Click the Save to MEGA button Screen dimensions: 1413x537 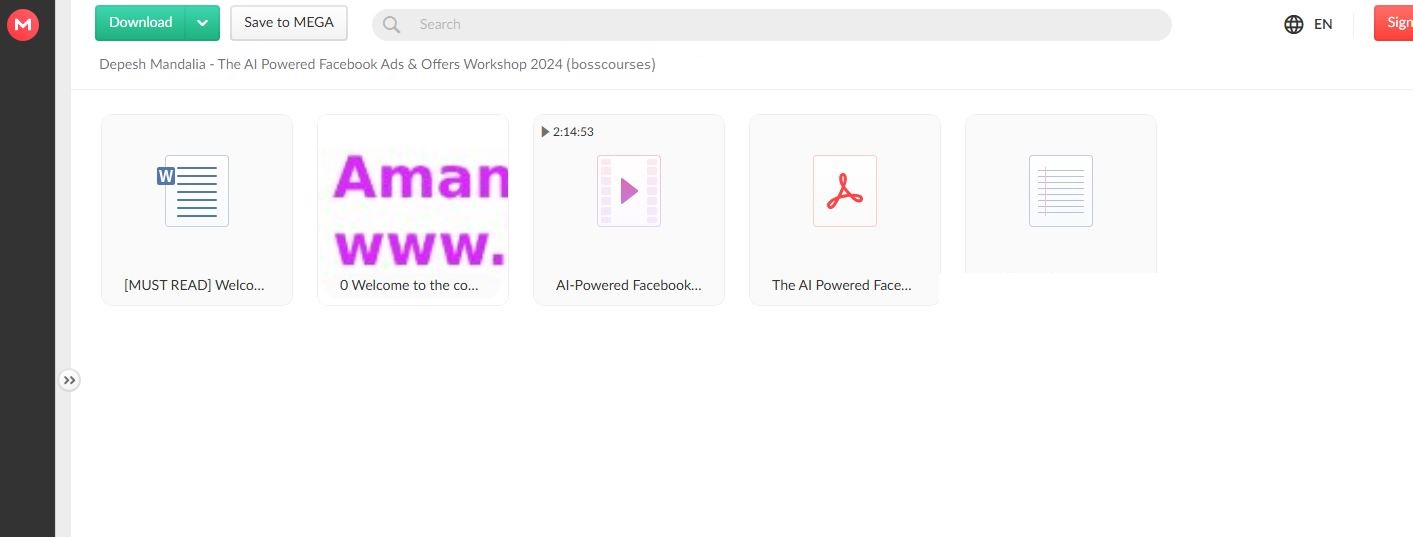pos(289,23)
